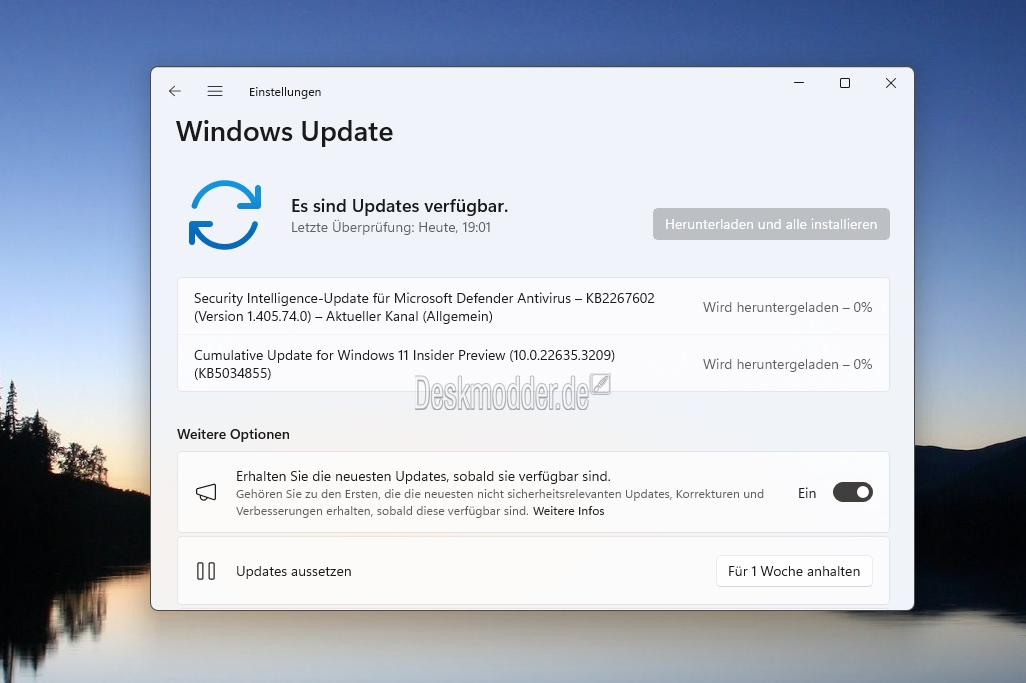The height and width of the screenshot is (683, 1026).
Task: Click Letzte Überprüfung: Heute, 19:01 text
Action: click(x=391, y=228)
